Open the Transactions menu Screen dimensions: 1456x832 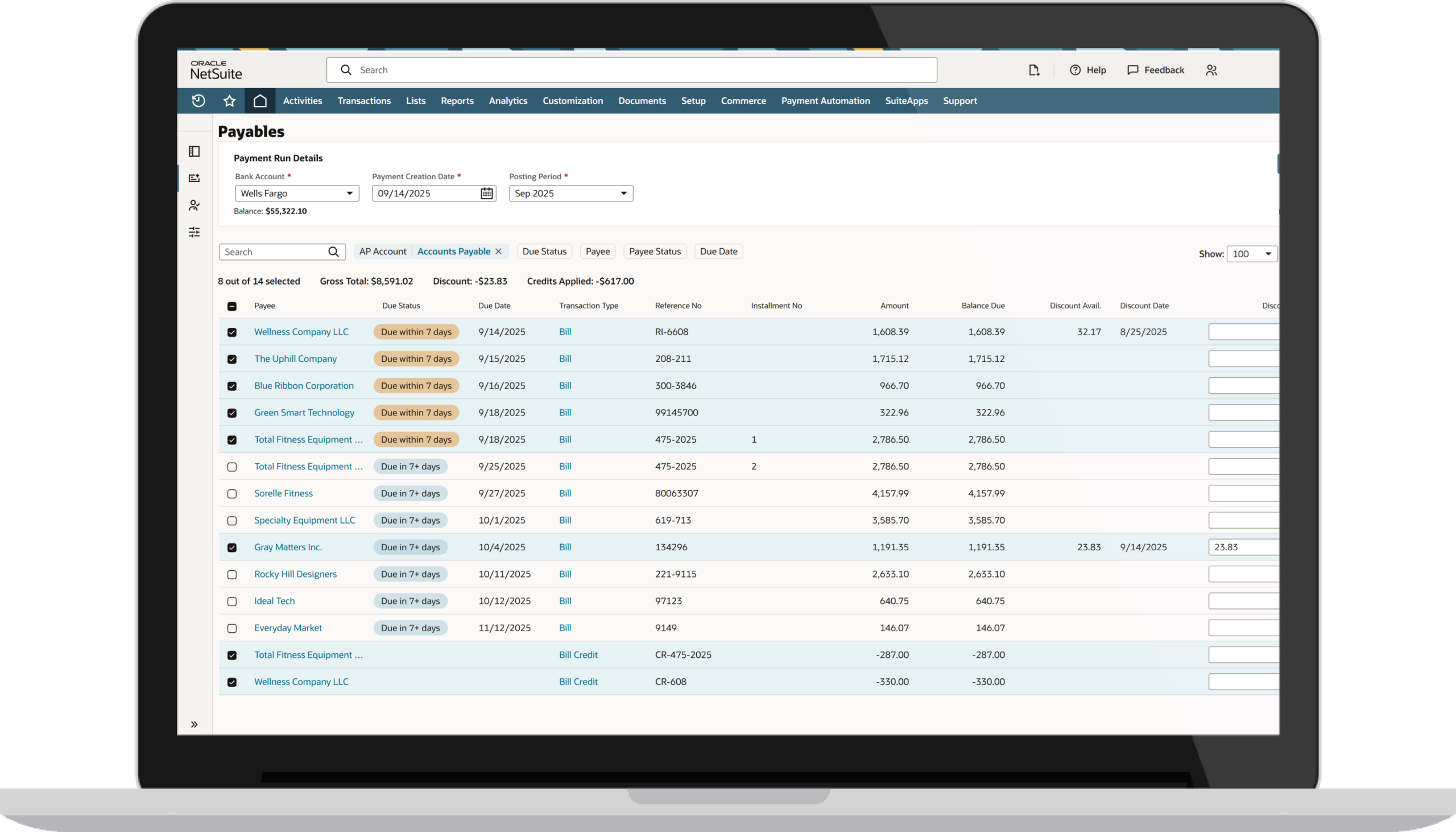[363, 101]
